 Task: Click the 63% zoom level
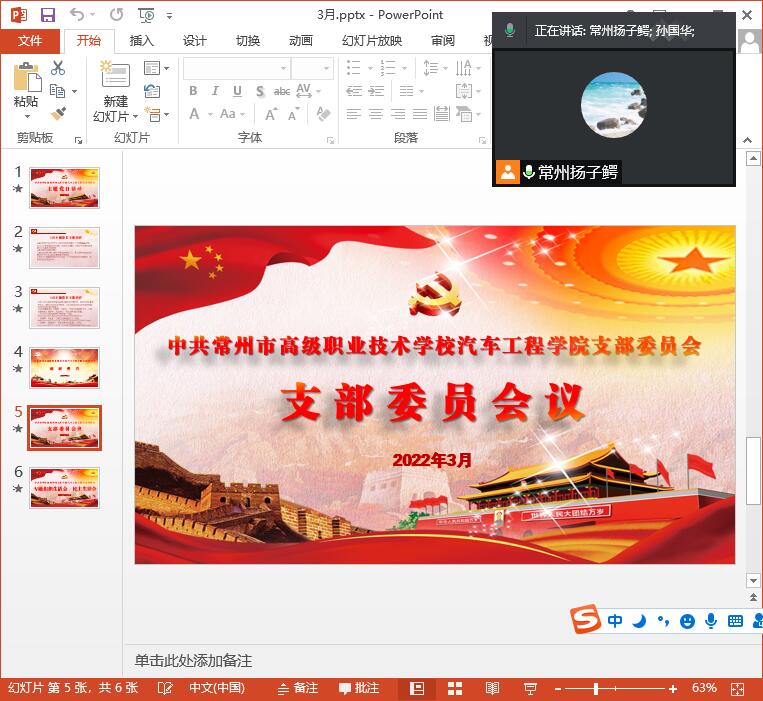click(x=704, y=688)
